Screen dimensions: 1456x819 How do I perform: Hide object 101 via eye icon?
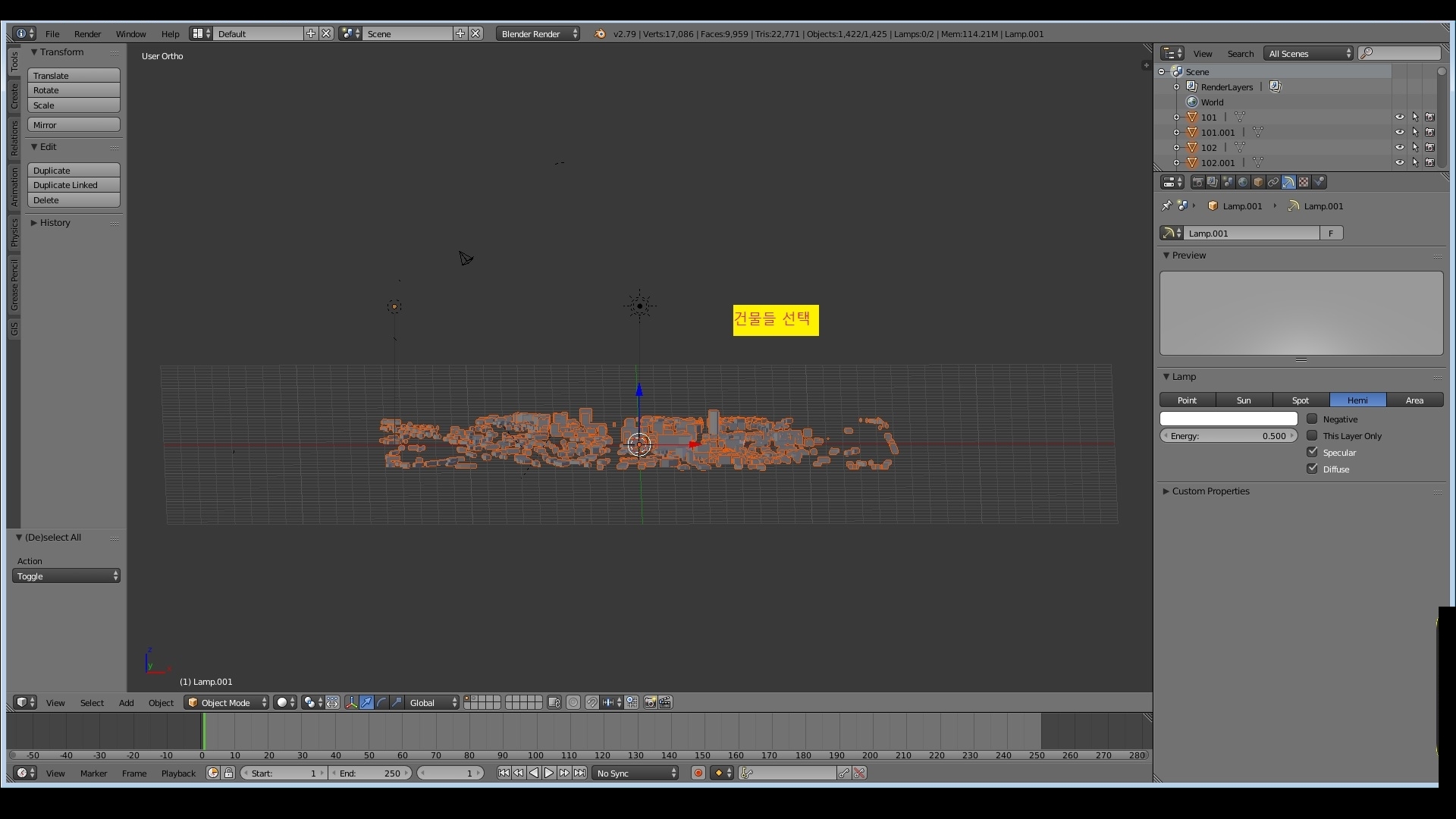point(1400,117)
